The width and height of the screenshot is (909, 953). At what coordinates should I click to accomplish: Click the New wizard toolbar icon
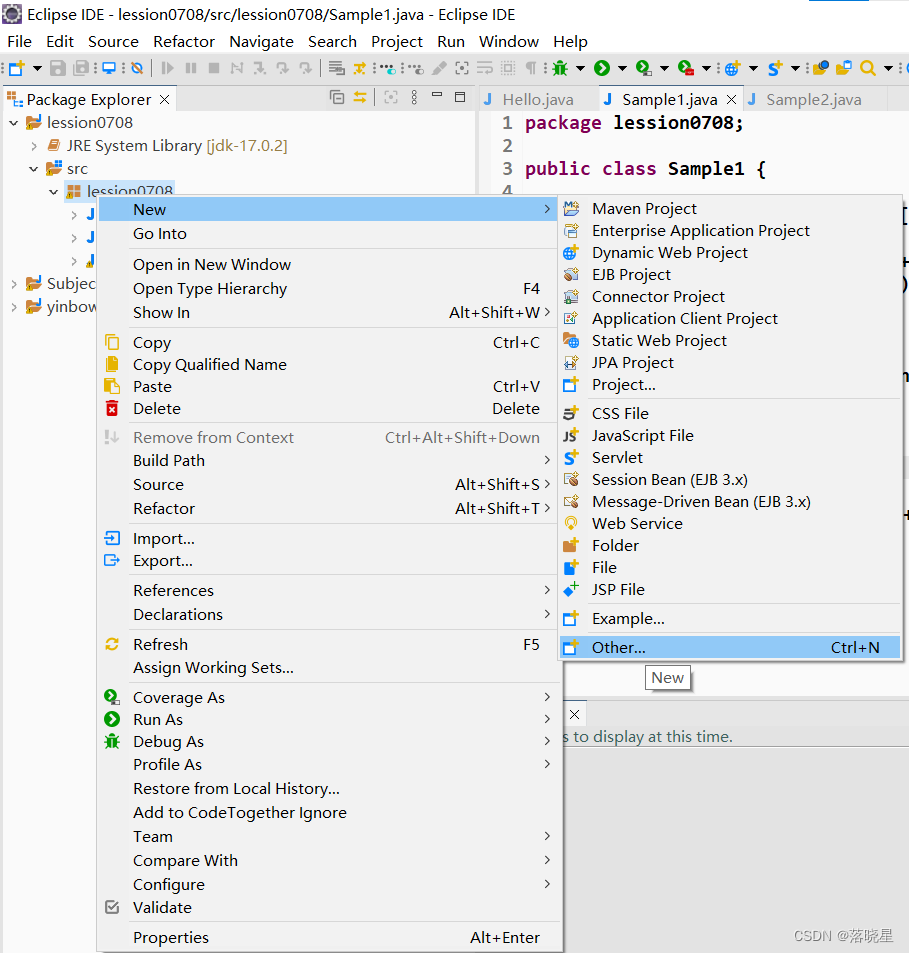pyautogui.click(x=16, y=68)
